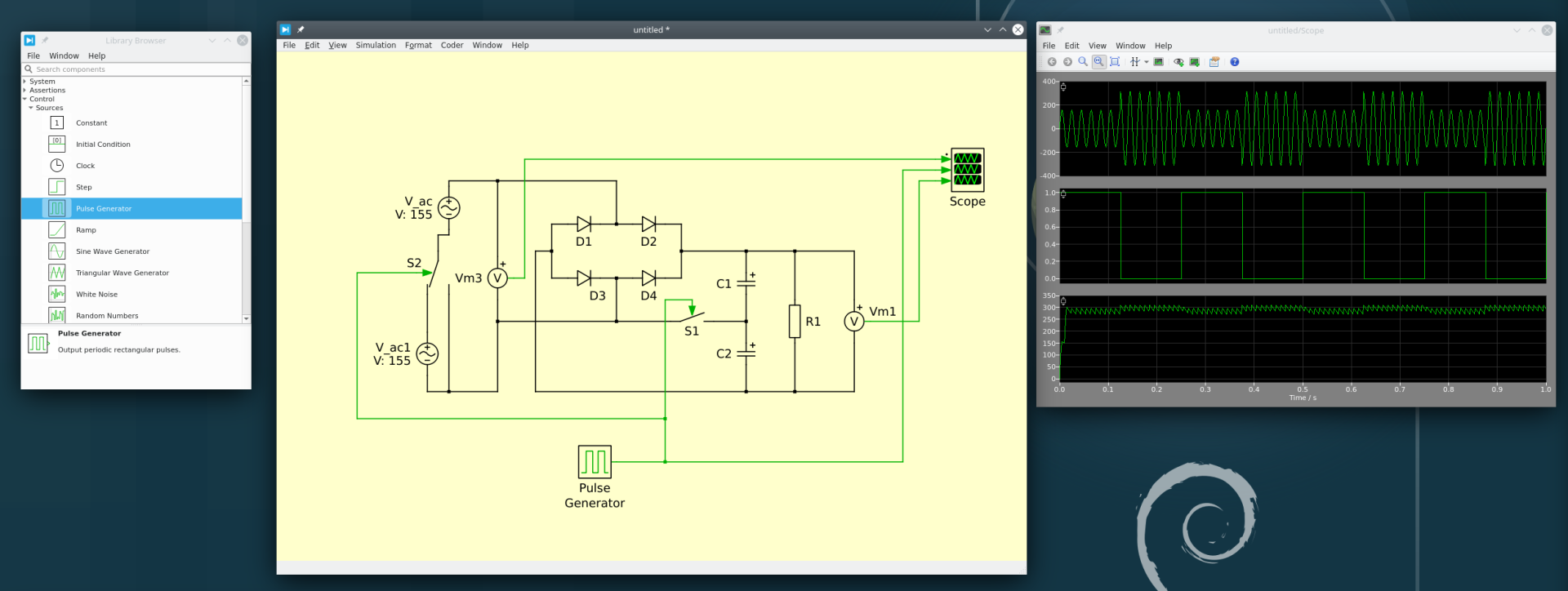
Task: Select diode D1 in the schematic
Action: point(584,224)
